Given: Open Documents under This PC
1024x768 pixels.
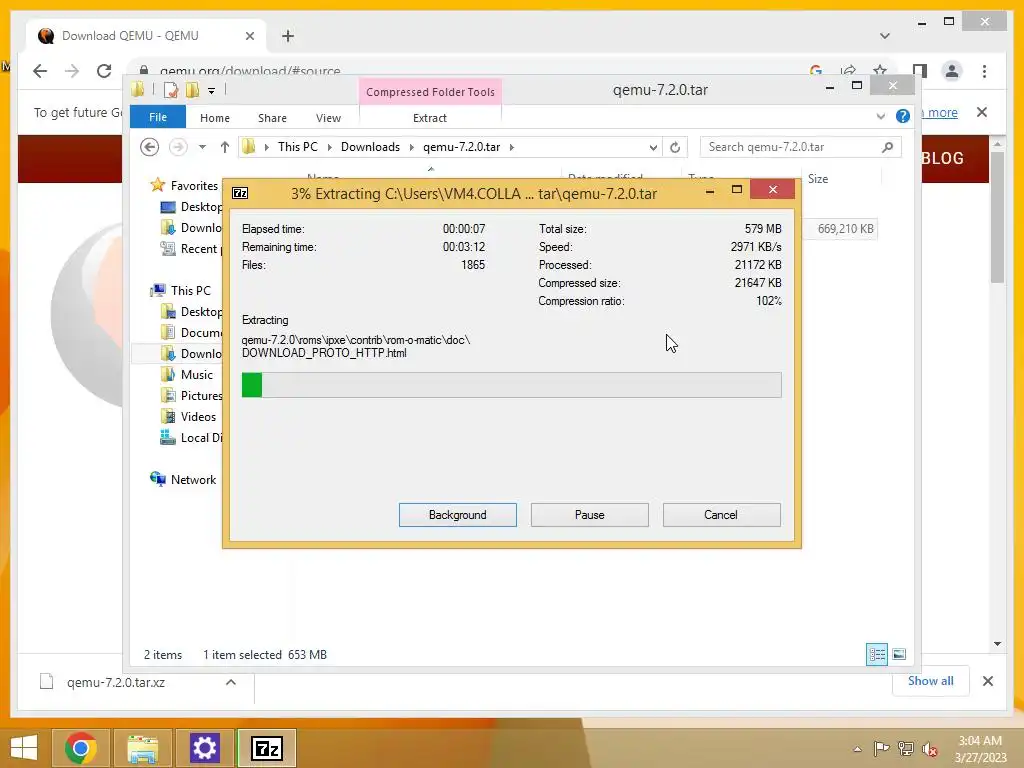Looking at the screenshot, I should [201, 332].
